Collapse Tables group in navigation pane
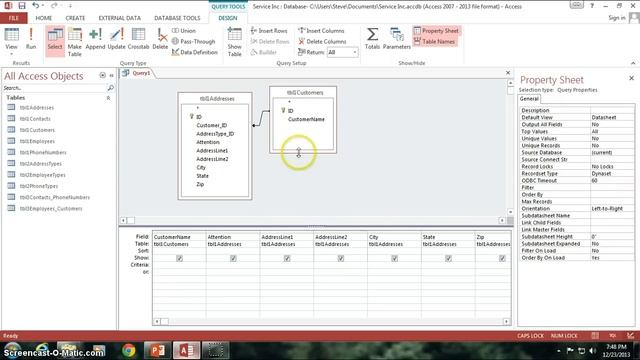640x360 pixels. [x=108, y=98]
